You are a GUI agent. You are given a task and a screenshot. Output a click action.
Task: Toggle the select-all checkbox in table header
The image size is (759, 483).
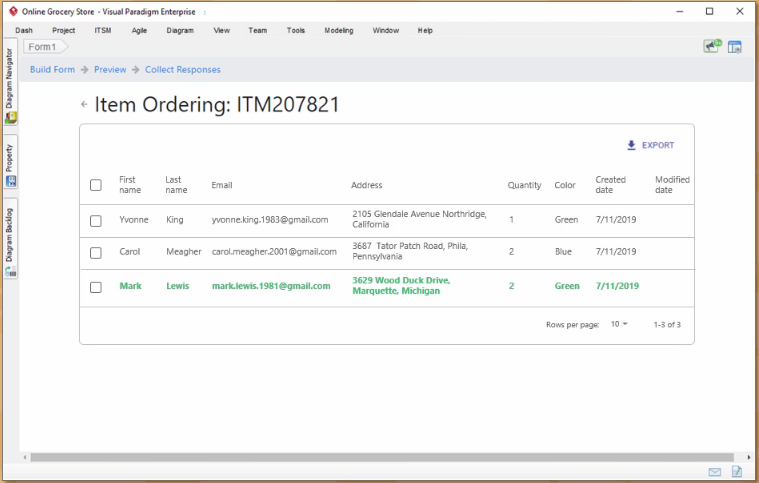(x=96, y=185)
